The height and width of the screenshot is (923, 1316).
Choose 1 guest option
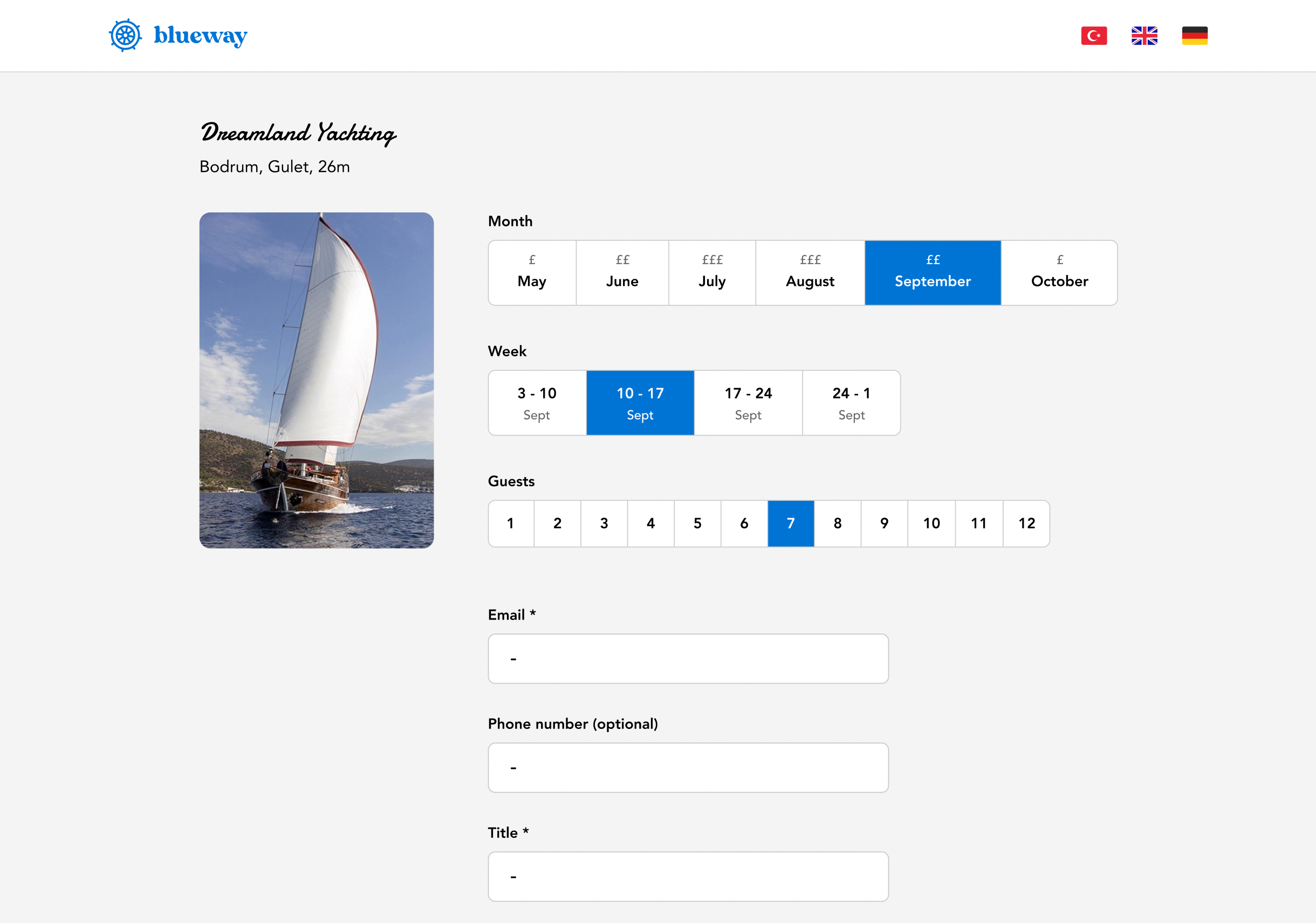[x=511, y=523]
